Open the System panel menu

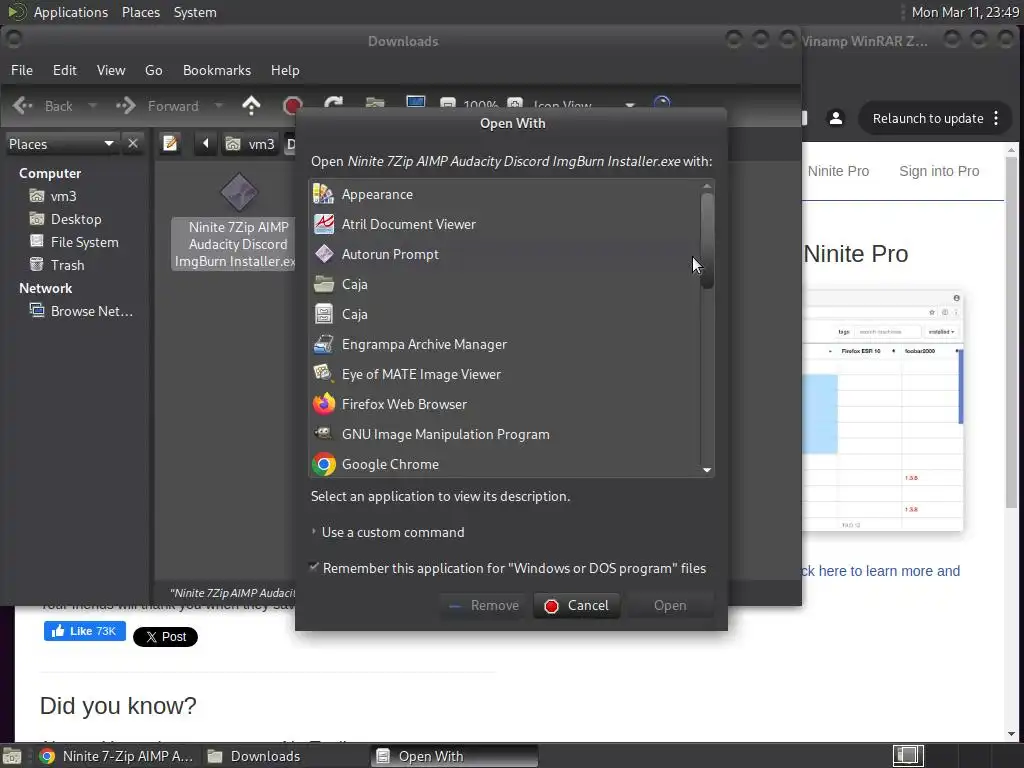coord(195,12)
